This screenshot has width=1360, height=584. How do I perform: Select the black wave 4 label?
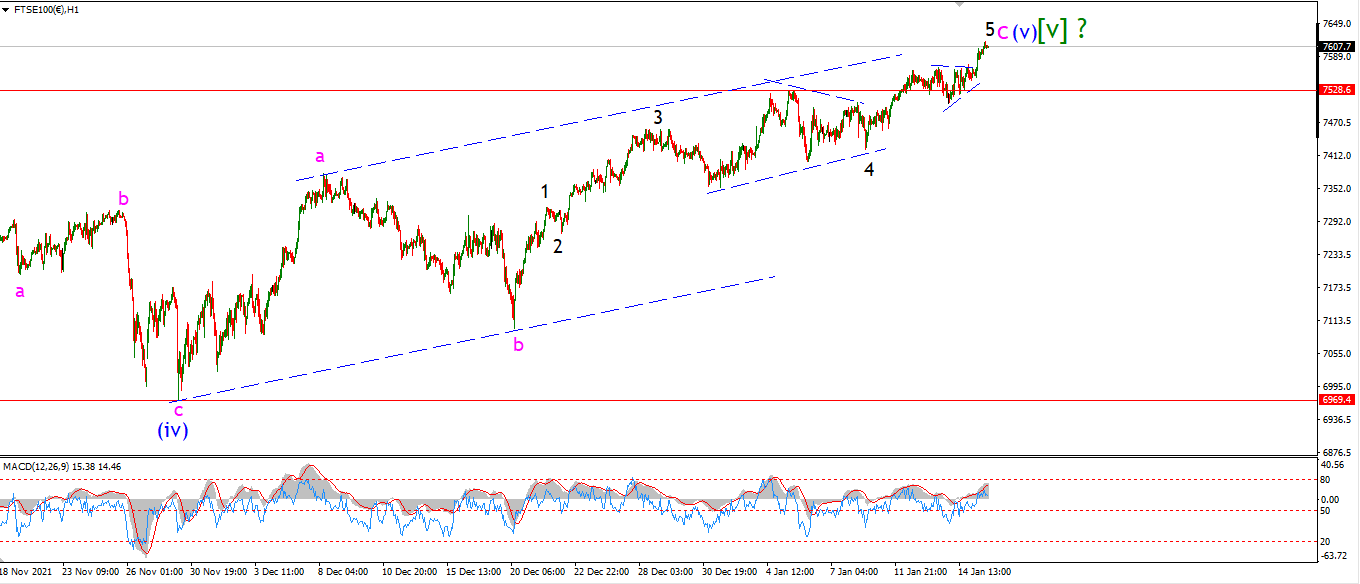[x=869, y=169]
